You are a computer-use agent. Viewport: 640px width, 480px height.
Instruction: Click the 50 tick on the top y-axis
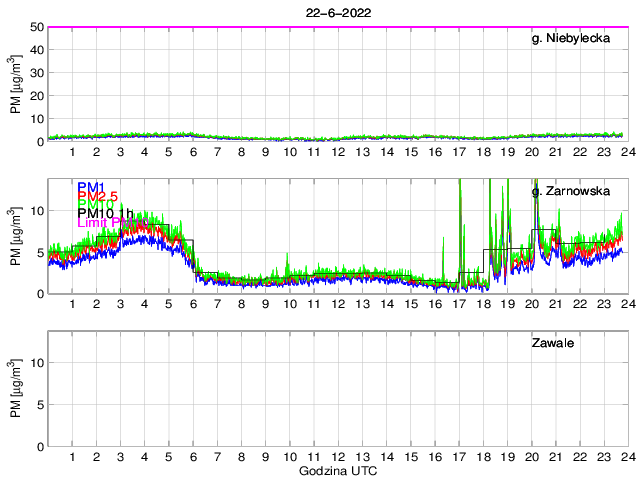tap(35, 27)
